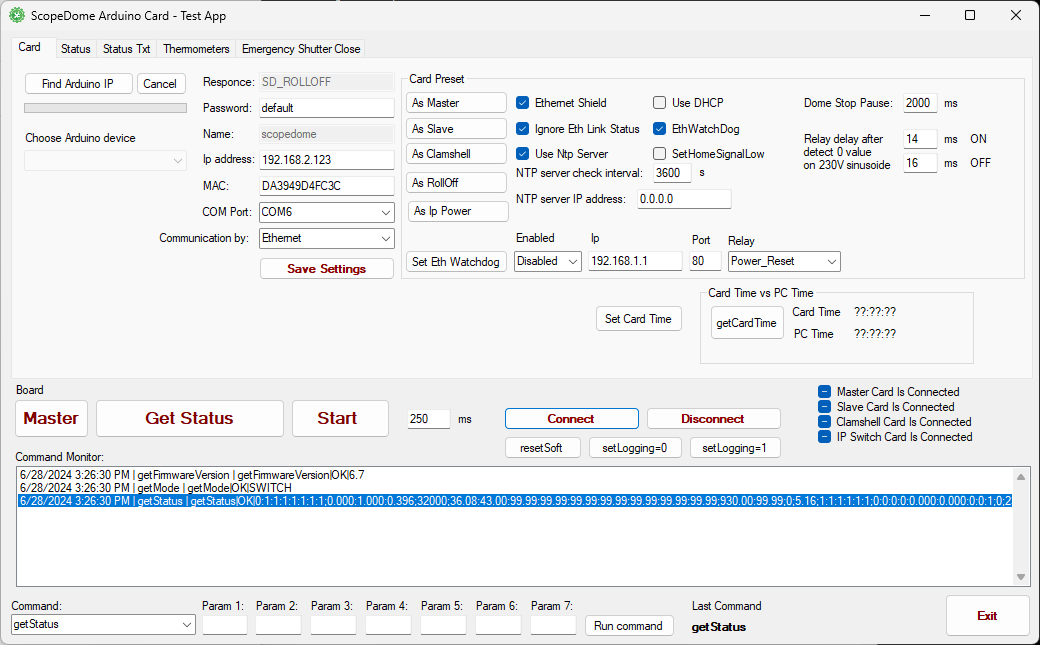Viewport: 1040px width, 645px height.
Task: Apply the As RollOff card preset
Action: pos(456,182)
